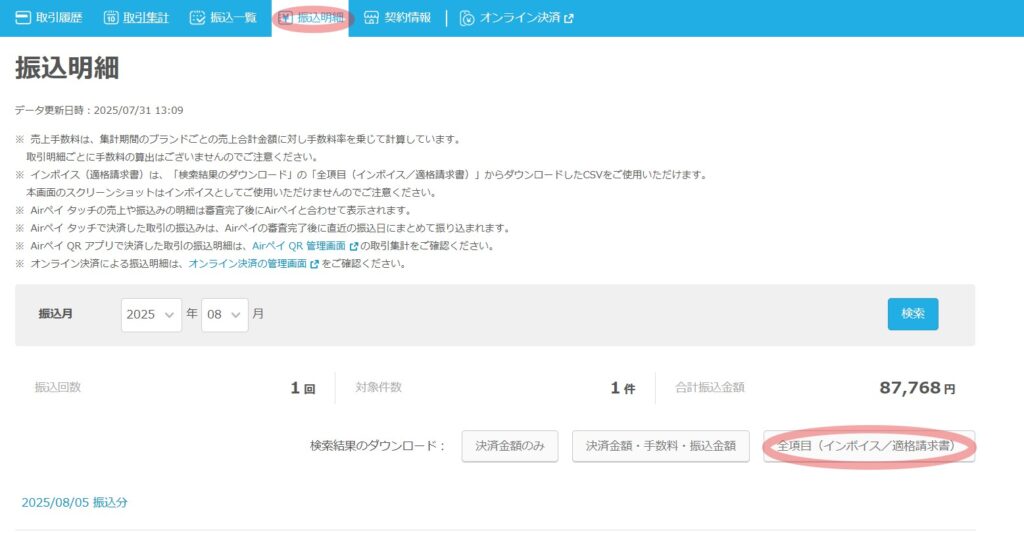Click the card icon beside 取引履歴
Viewport: 1024px width, 533px height.
click(23, 18)
